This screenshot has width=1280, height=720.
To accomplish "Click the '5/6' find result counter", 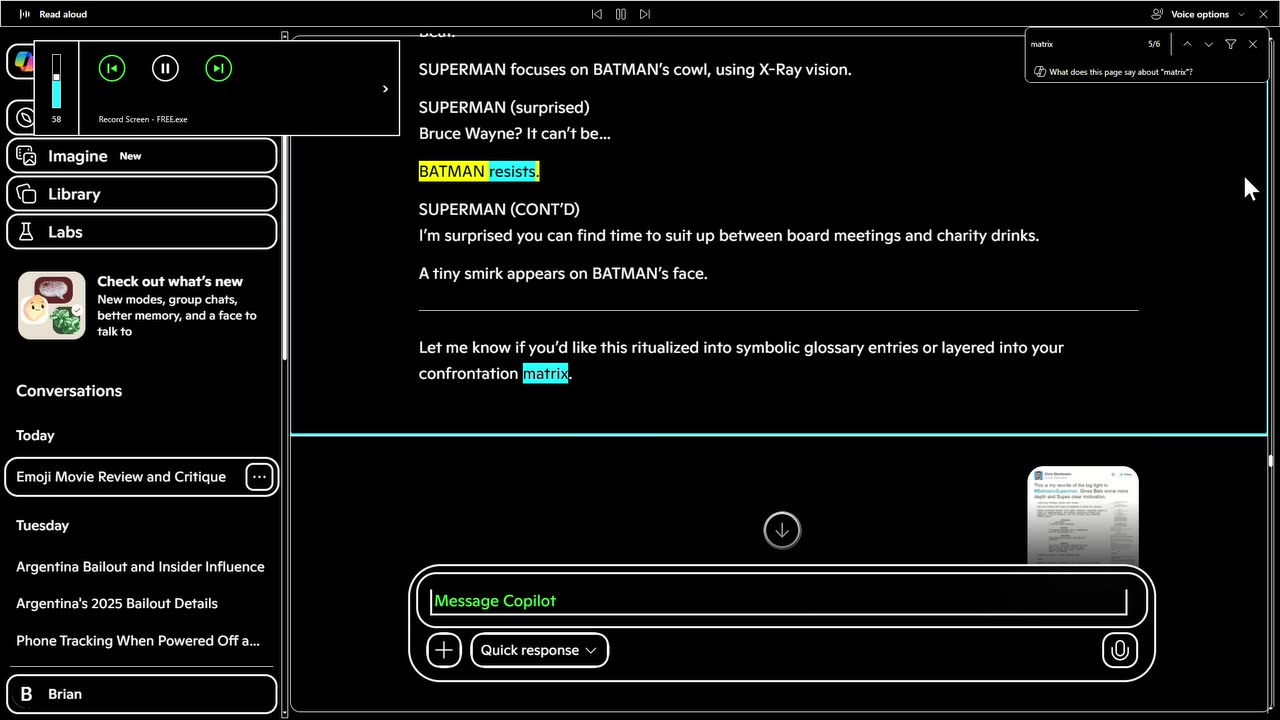I will click(x=1154, y=44).
